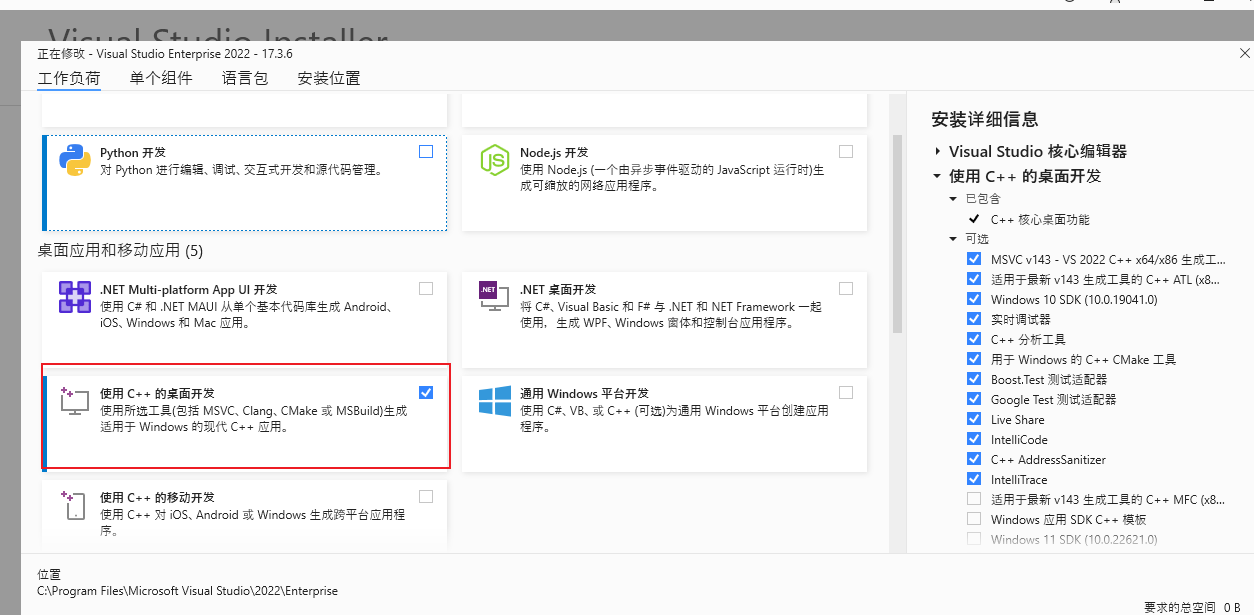This screenshot has height=615, width=1254.
Task: Click the install path C:\Program Files text
Action: pyautogui.click(x=188, y=591)
